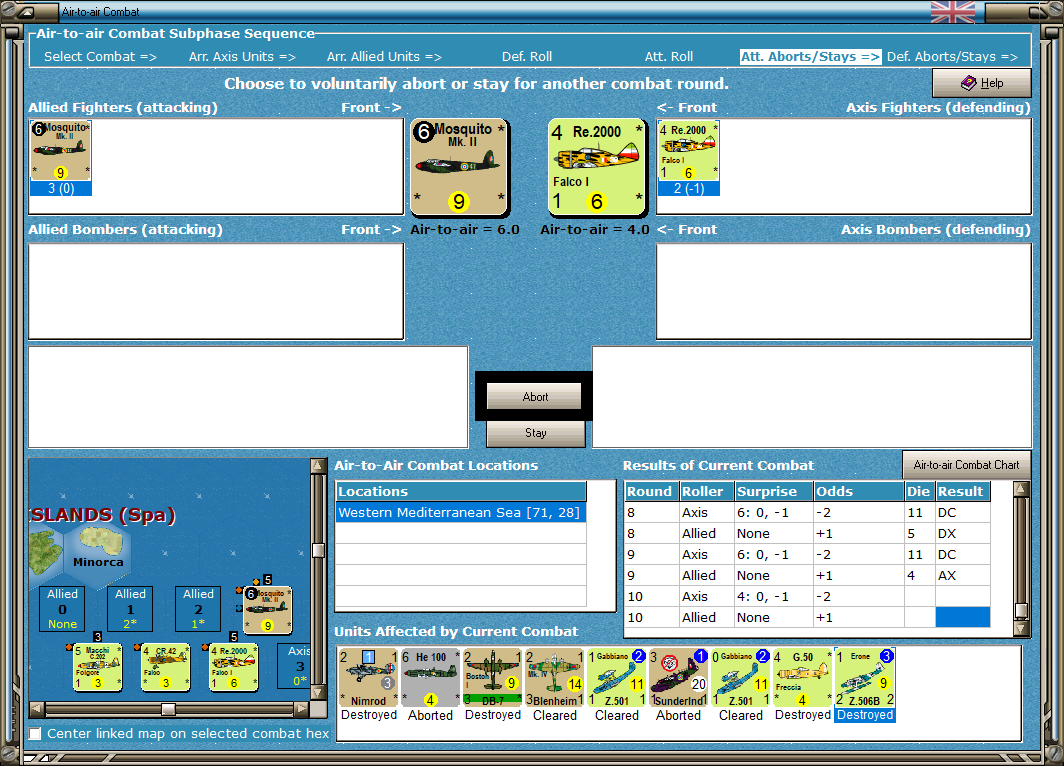Click the Odds column header
Viewport: 1064px width, 766px height.
tap(858, 491)
